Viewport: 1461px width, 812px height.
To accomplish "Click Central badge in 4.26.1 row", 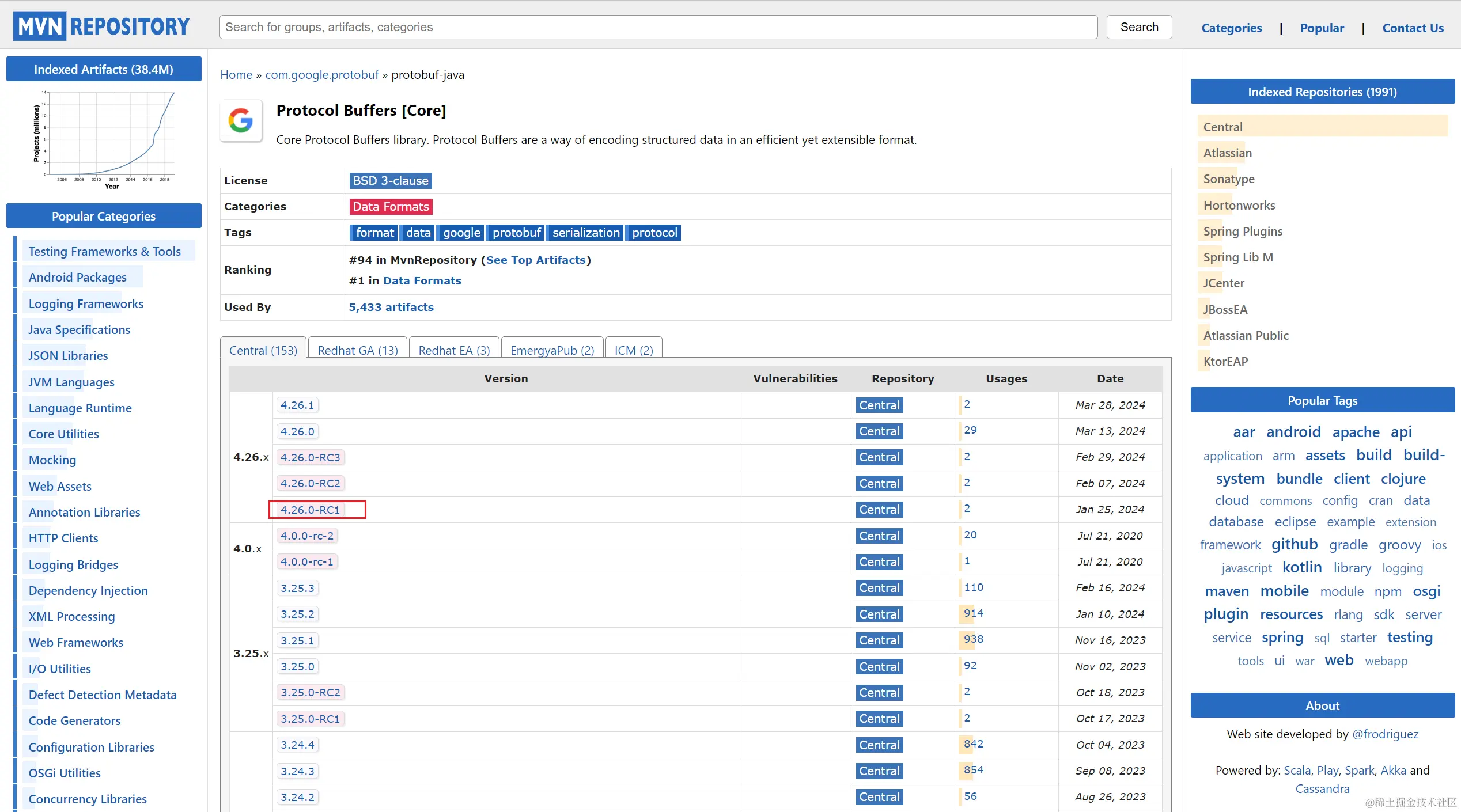I will pyautogui.click(x=879, y=405).
